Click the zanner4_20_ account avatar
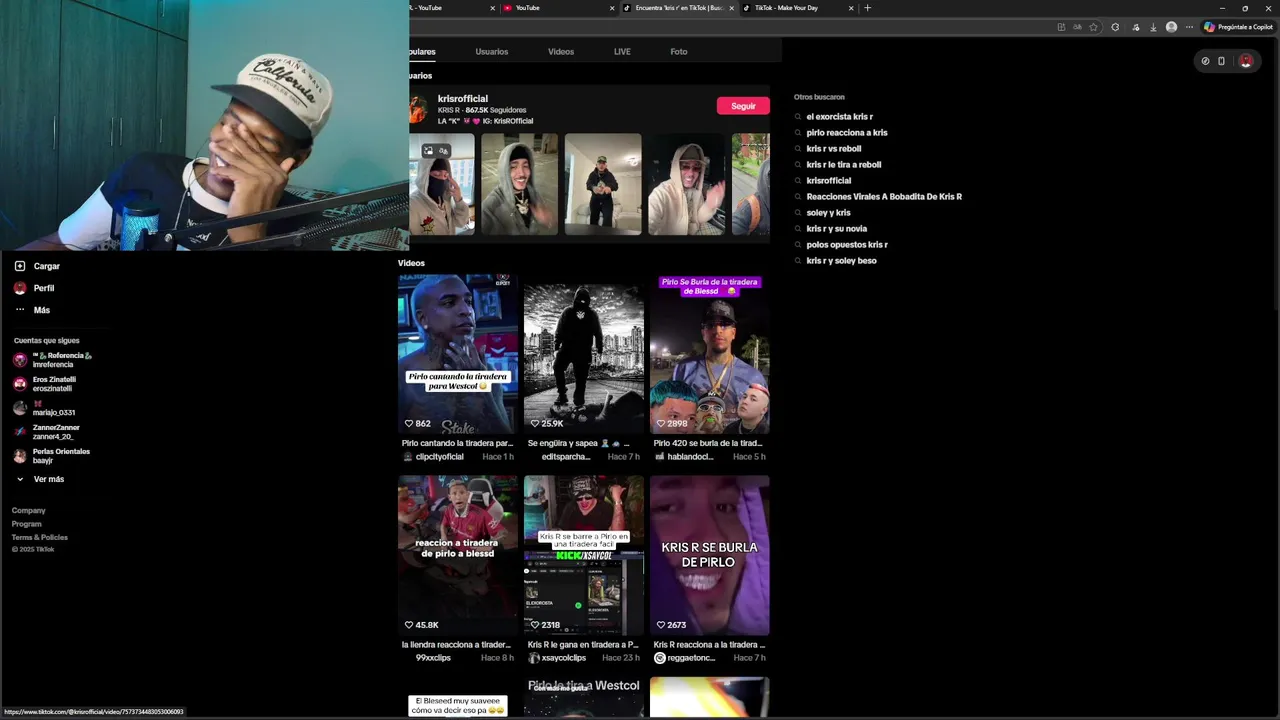 [20, 432]
